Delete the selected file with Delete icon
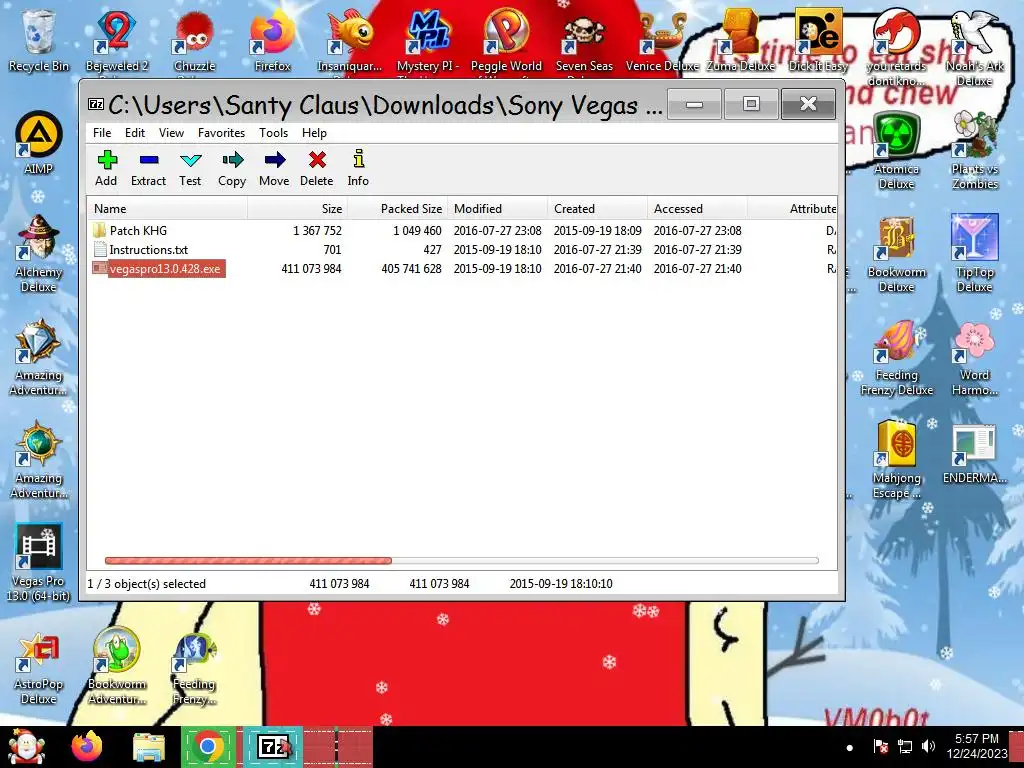 click(317, 168)
